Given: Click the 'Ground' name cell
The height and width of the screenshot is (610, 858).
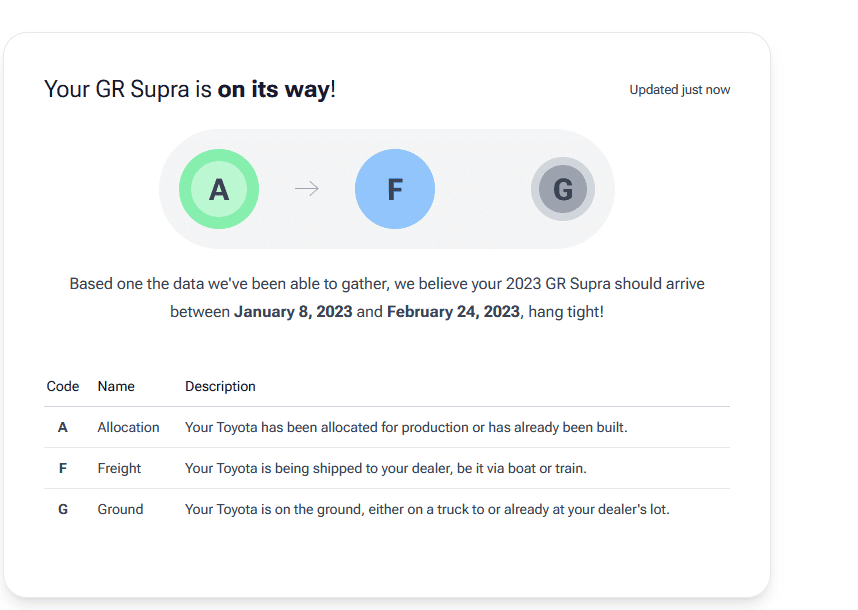Looking at the screenshot, I should [120, 509].
